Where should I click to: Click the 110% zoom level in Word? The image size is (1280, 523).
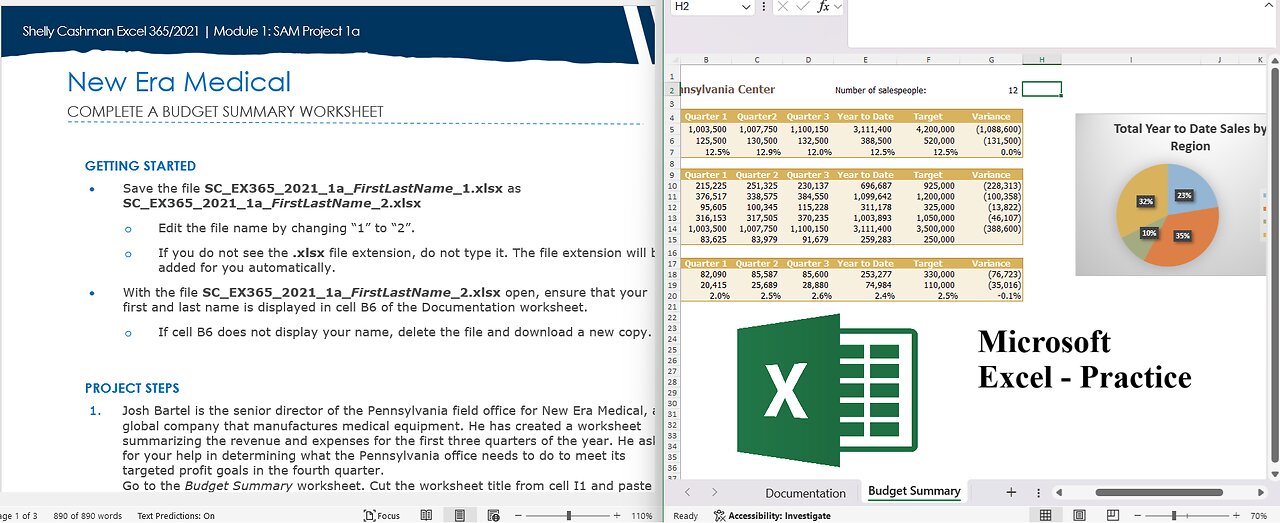pos(641,516)
